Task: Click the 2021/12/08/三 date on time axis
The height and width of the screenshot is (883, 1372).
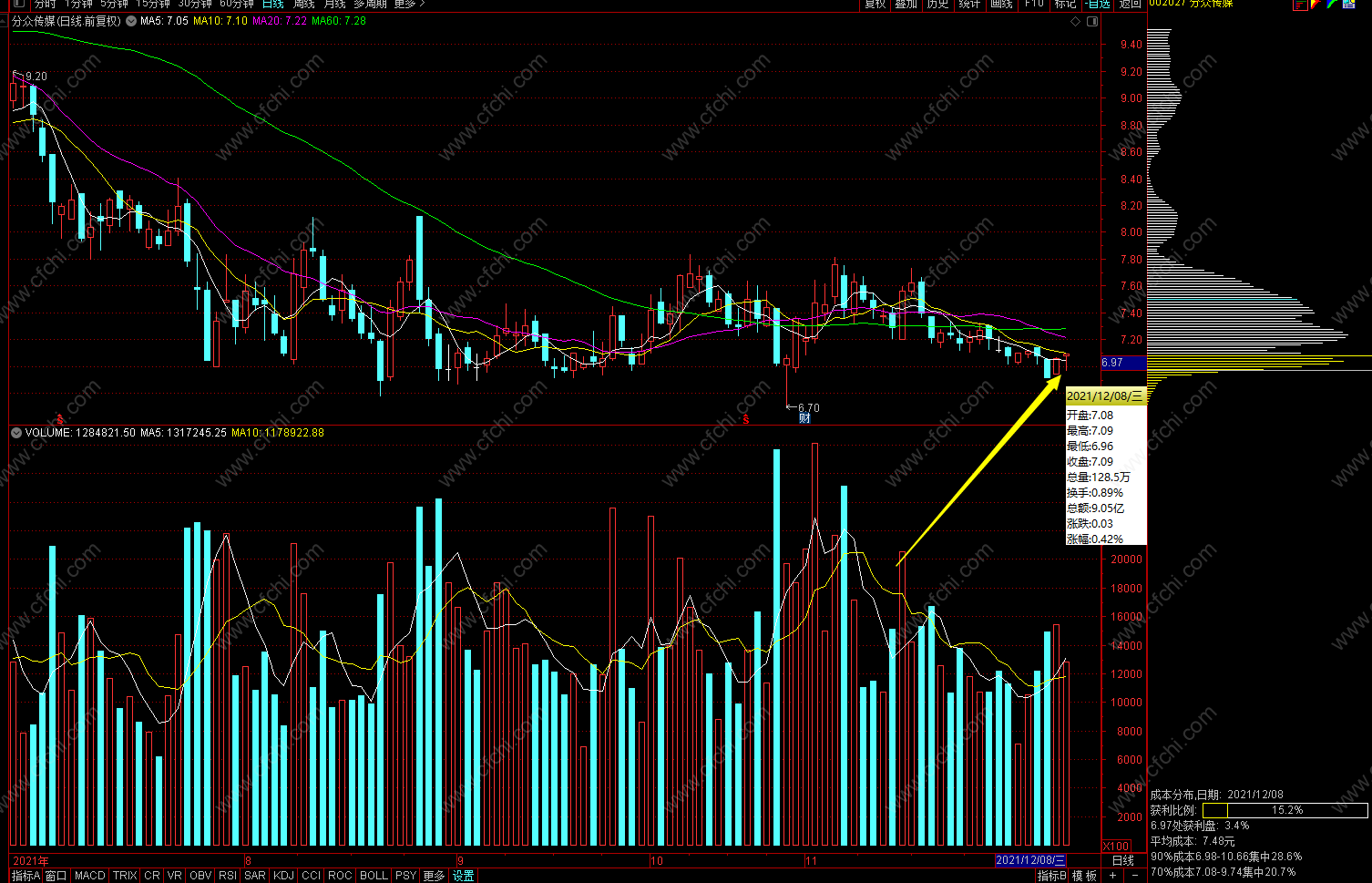Action: click(1030, 860)
